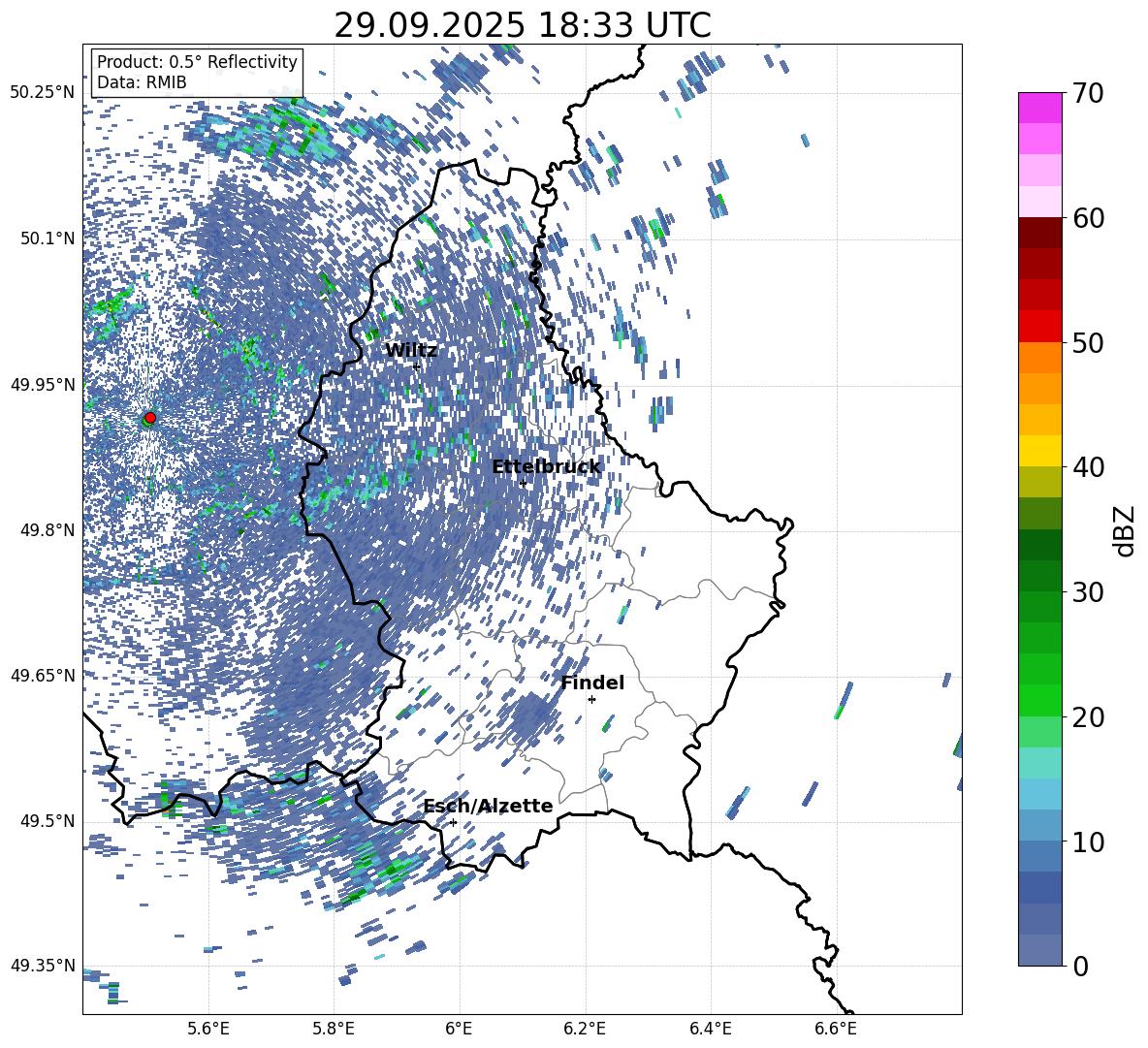The image size is (1148, 1048).
Task: Click the Findel location cross marker
Action: pos(591,700)
